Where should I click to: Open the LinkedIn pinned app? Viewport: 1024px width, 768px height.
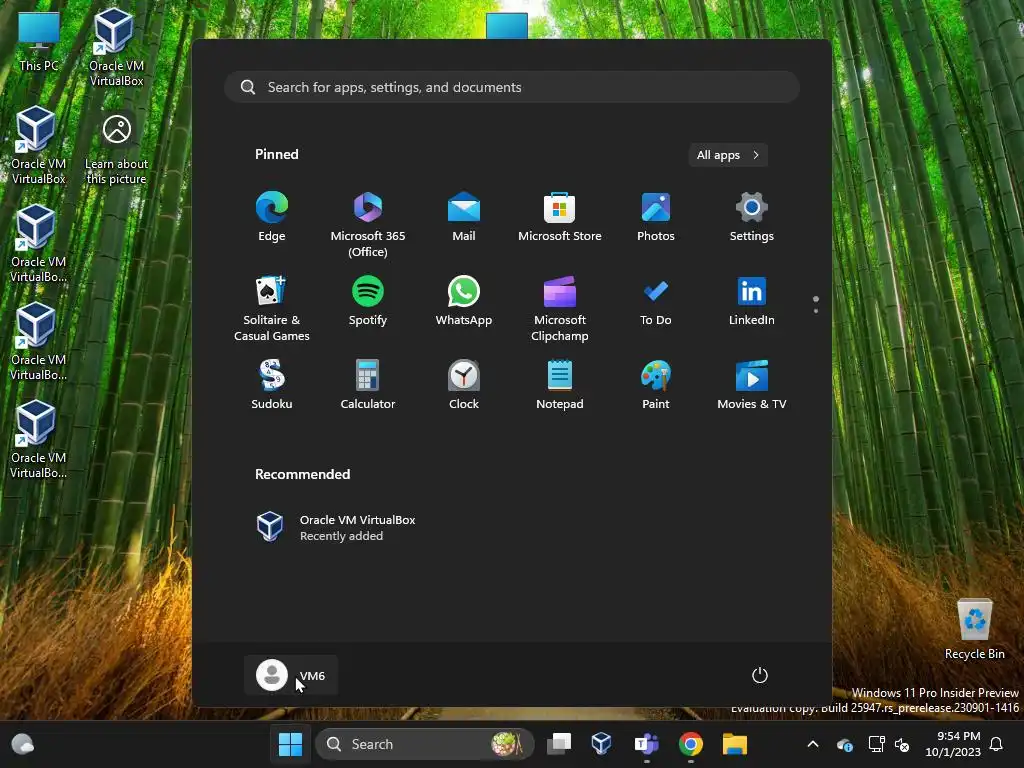752,301
